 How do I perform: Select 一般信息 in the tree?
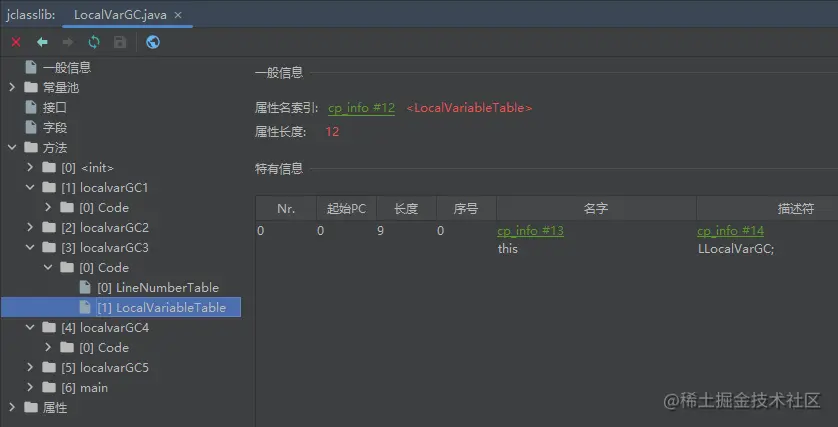[67, 67]
